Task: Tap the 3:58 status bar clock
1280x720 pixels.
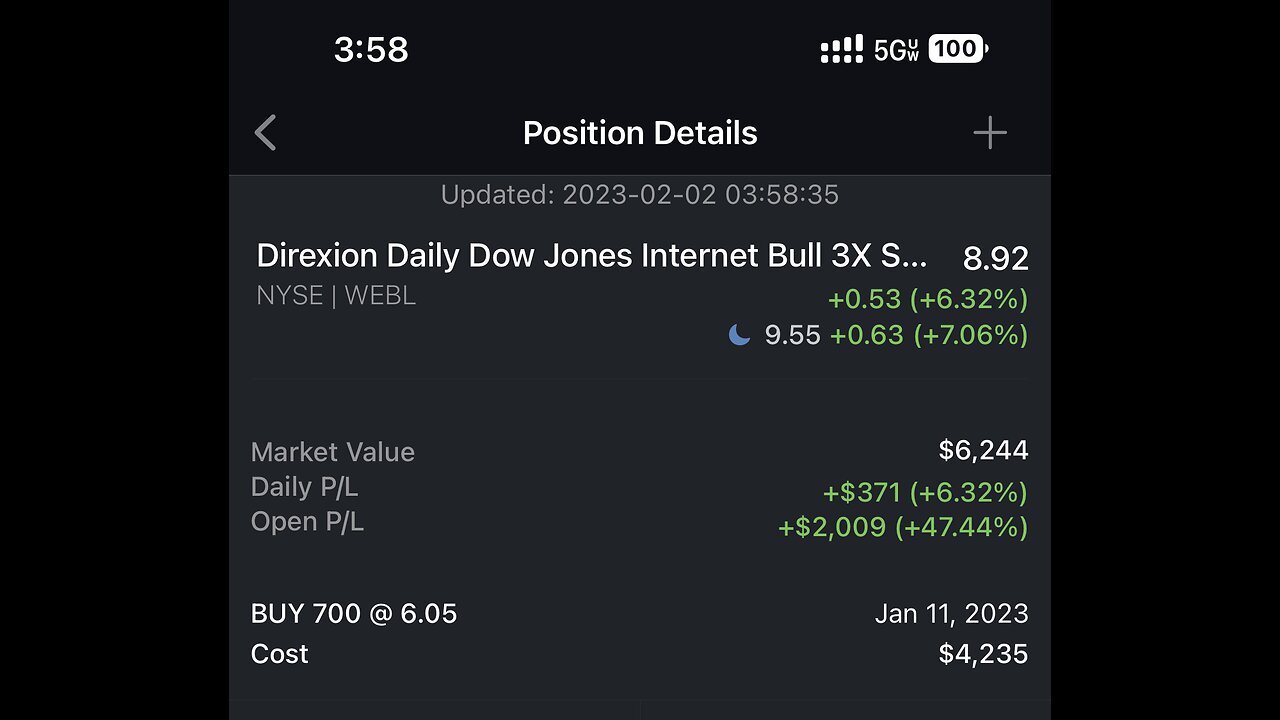Action: coord(371,49)
